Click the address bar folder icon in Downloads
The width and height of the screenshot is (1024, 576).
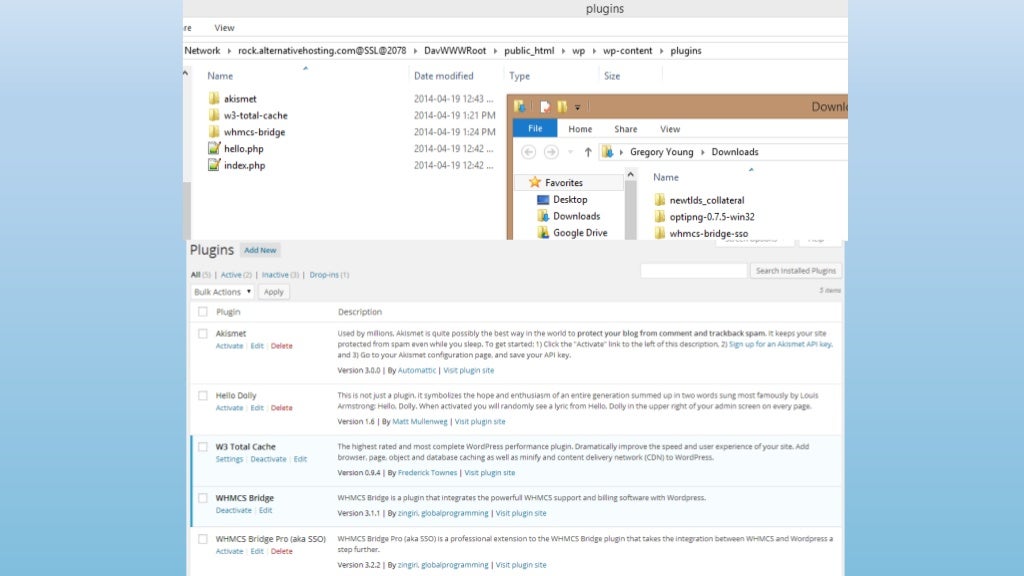coord(607,152)
